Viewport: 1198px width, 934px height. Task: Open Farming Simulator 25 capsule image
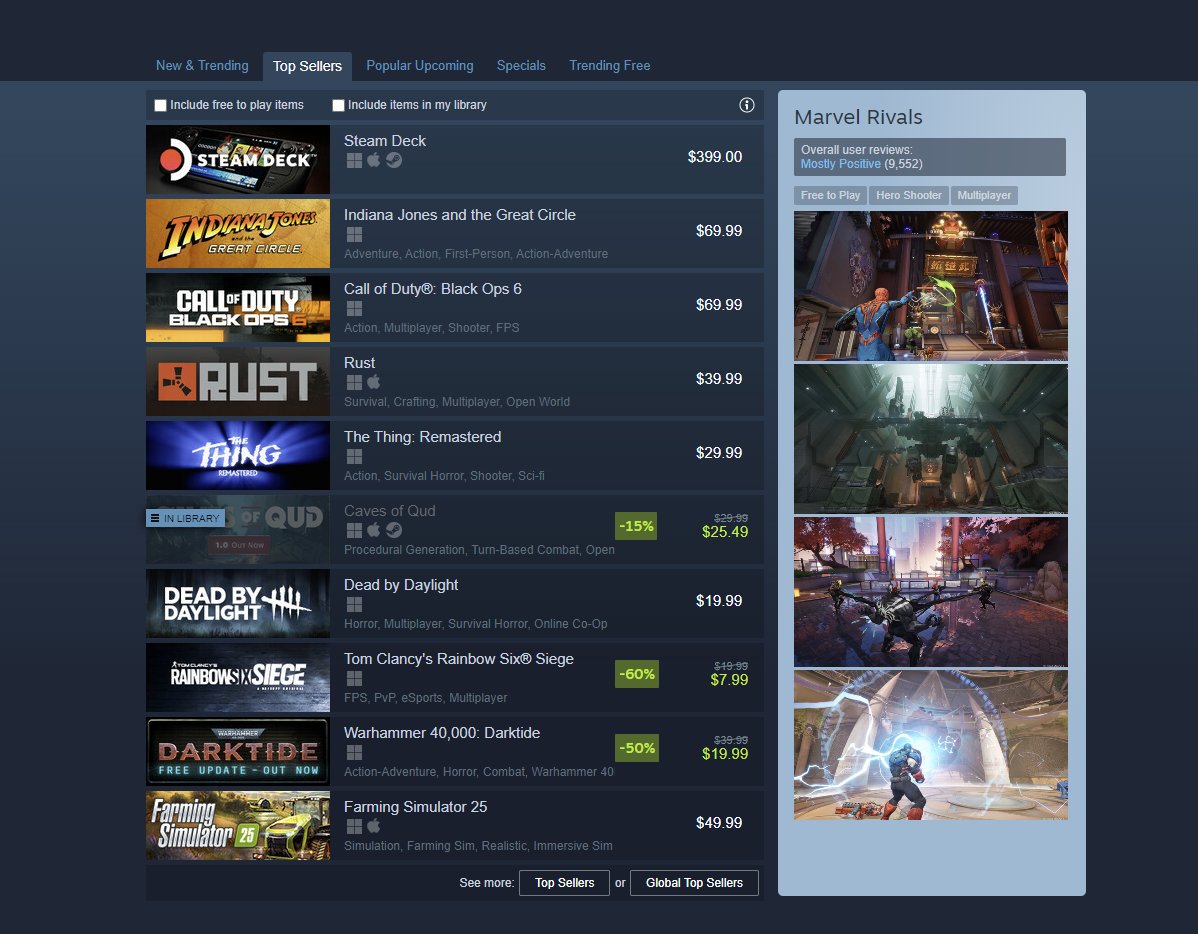tap(238, 825)
